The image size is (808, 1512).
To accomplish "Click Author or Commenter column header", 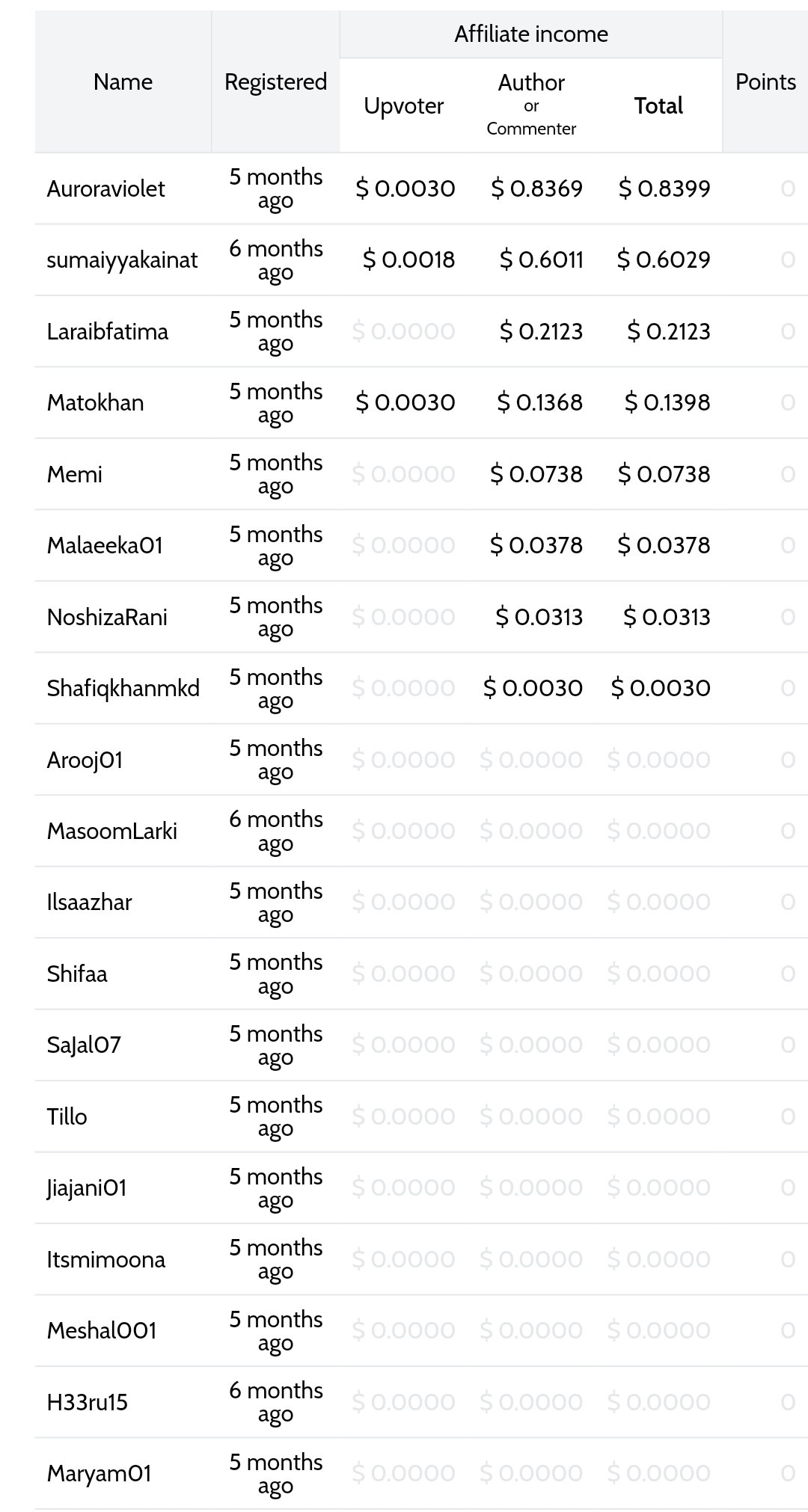I will (531, 105).
